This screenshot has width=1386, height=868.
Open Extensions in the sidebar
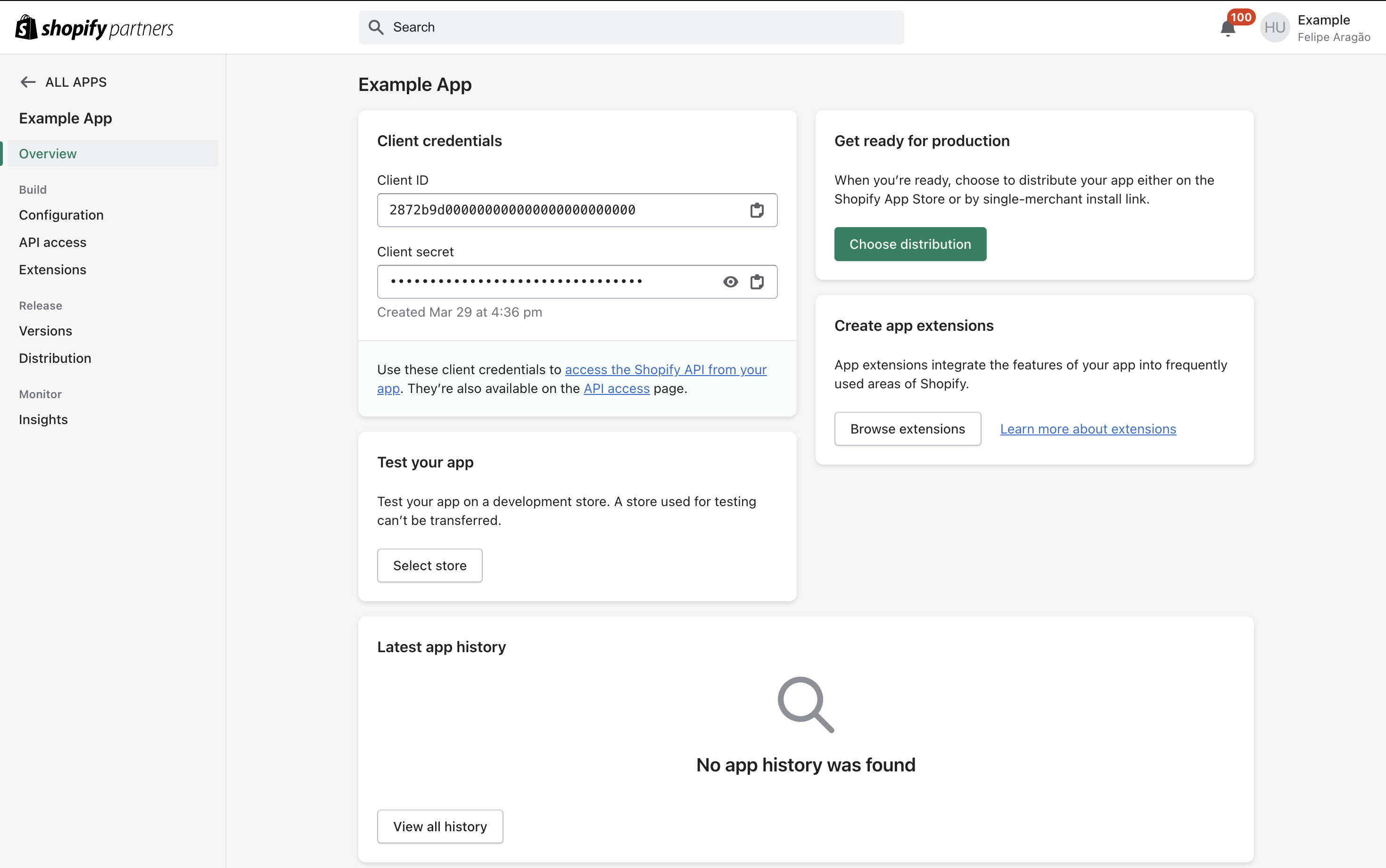coord(53,270)
